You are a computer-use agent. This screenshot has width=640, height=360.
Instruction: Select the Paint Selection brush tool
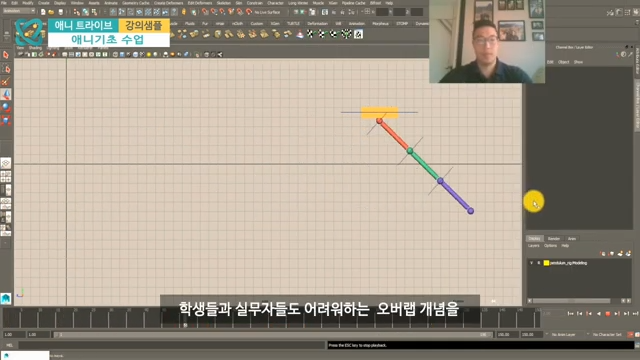pos(6,82)
